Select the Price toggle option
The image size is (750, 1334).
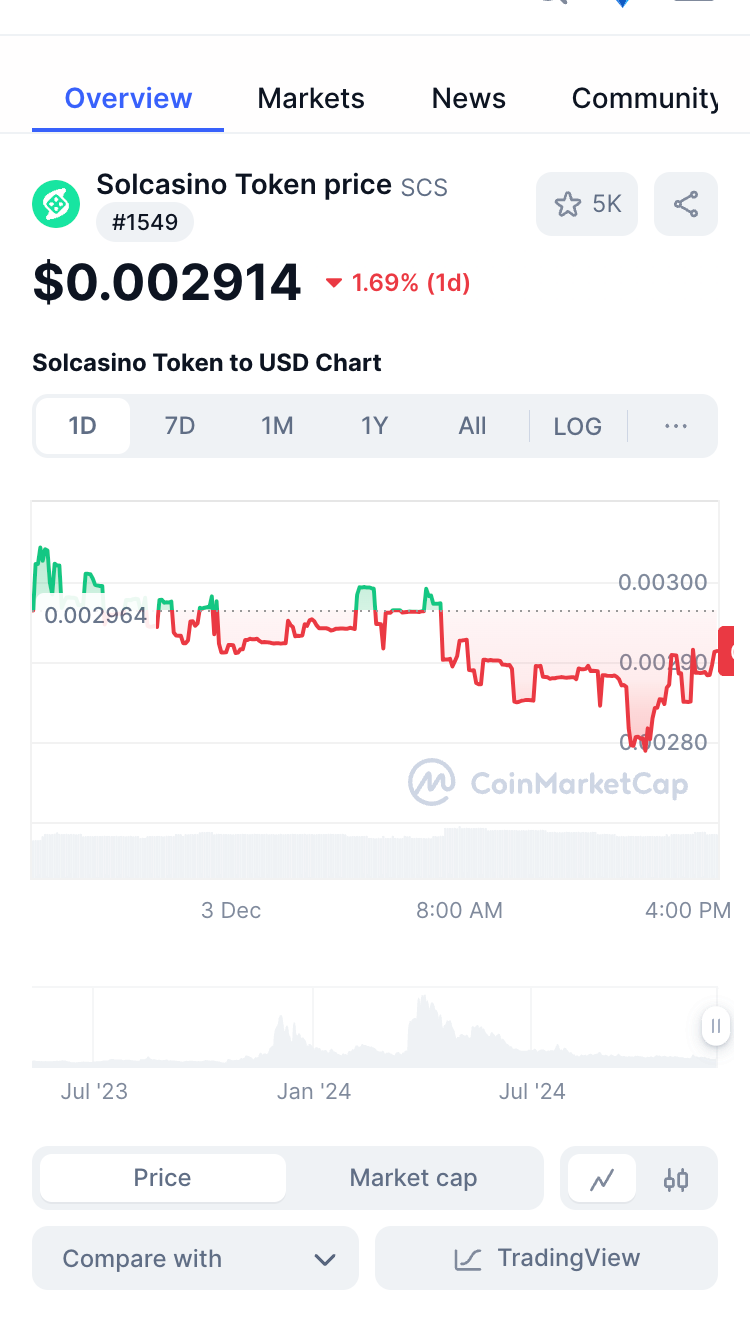click(163, 1178)
